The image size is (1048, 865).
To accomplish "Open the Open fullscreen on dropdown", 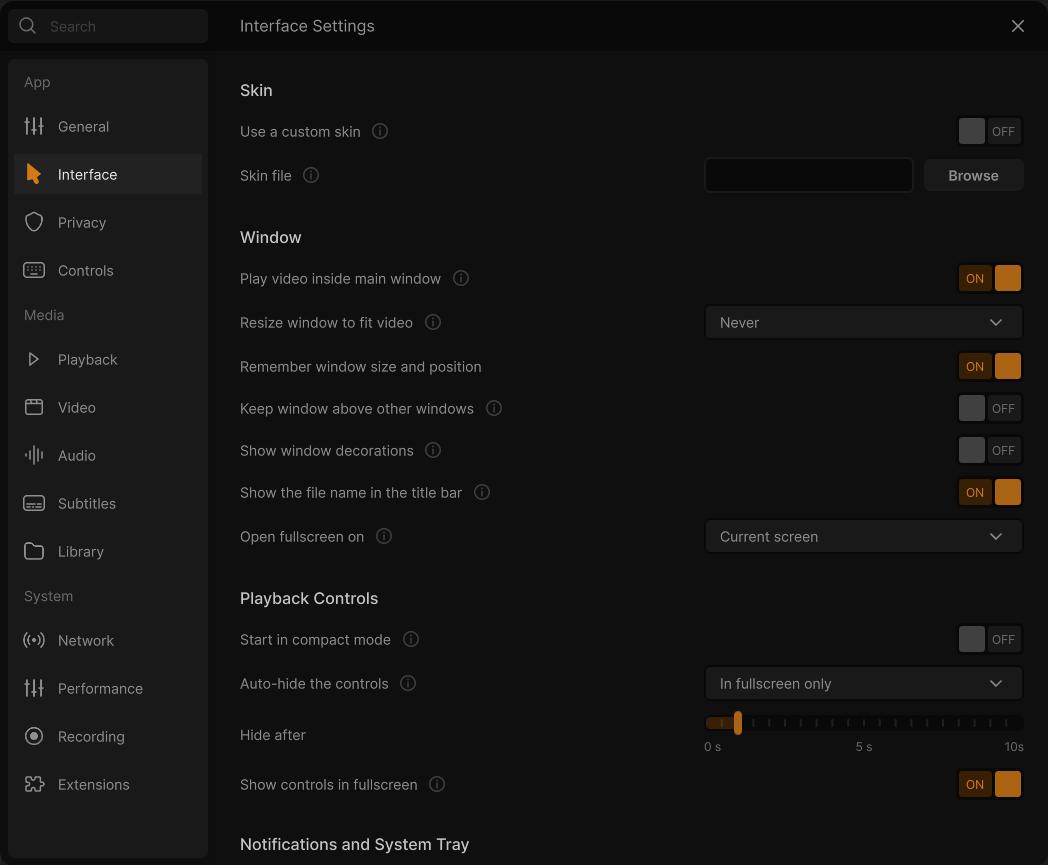I will point(864,536).
